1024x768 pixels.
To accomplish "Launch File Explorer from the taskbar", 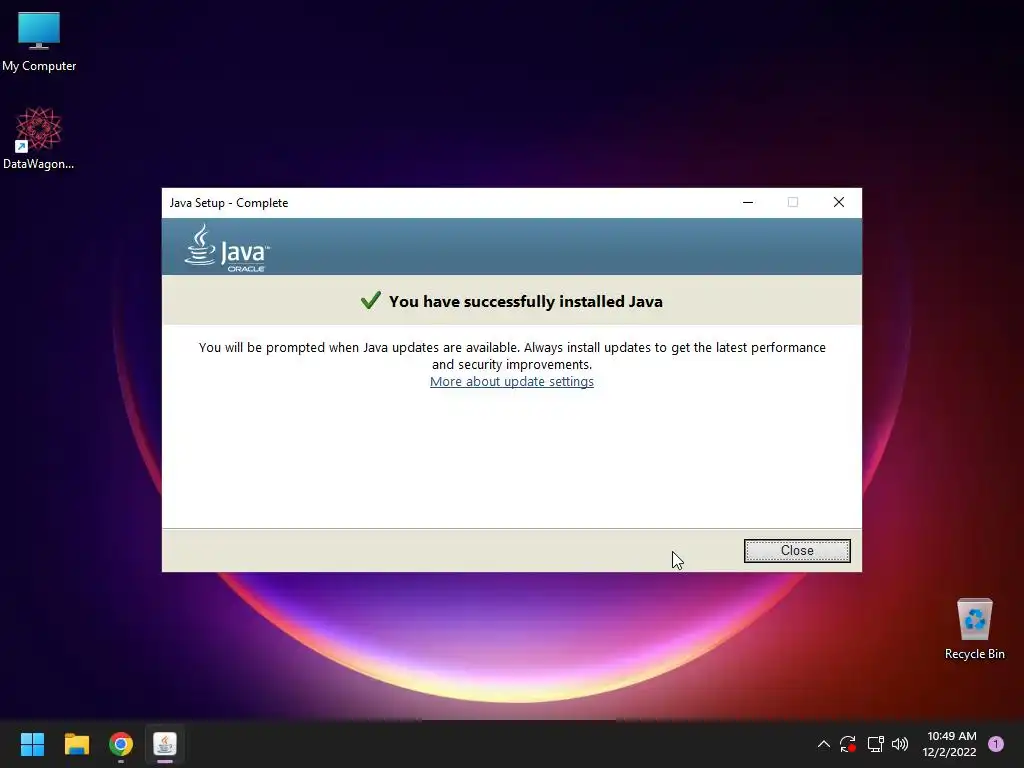I will (76, 744).
